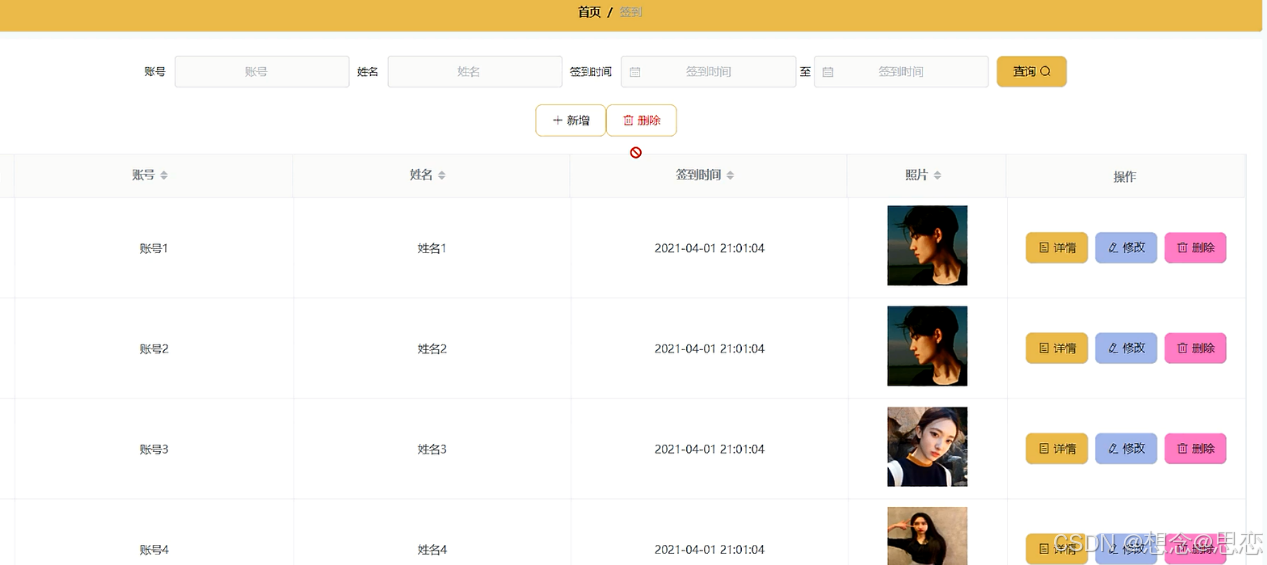Click the 新增 add button
Viewport: 1267px width, 565px height.
click(571, 120)
